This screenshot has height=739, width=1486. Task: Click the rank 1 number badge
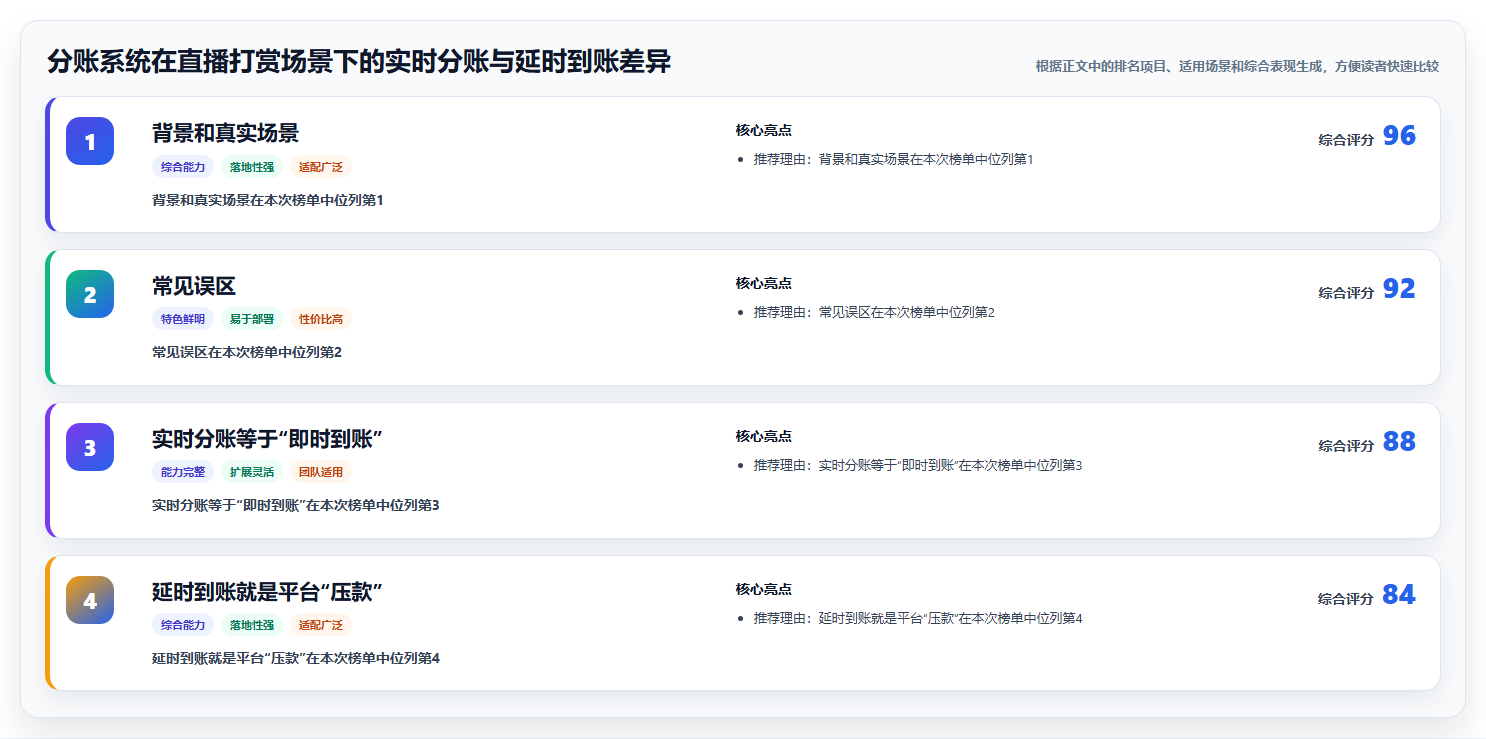point(90,141)
